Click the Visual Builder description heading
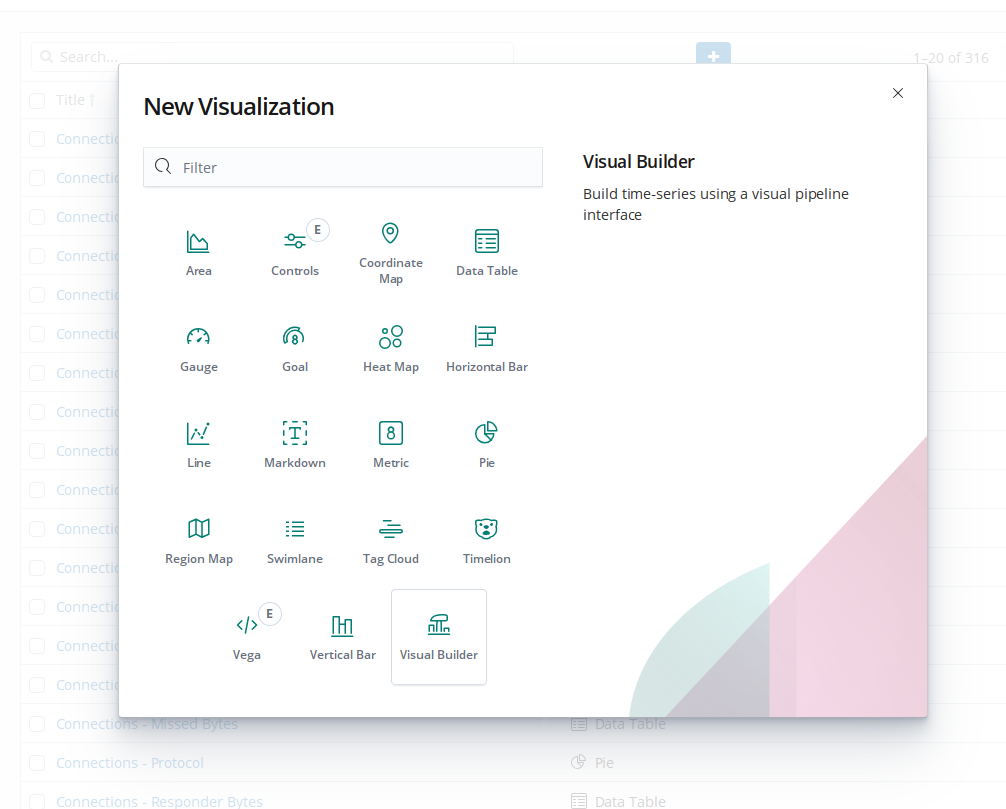 638,162
